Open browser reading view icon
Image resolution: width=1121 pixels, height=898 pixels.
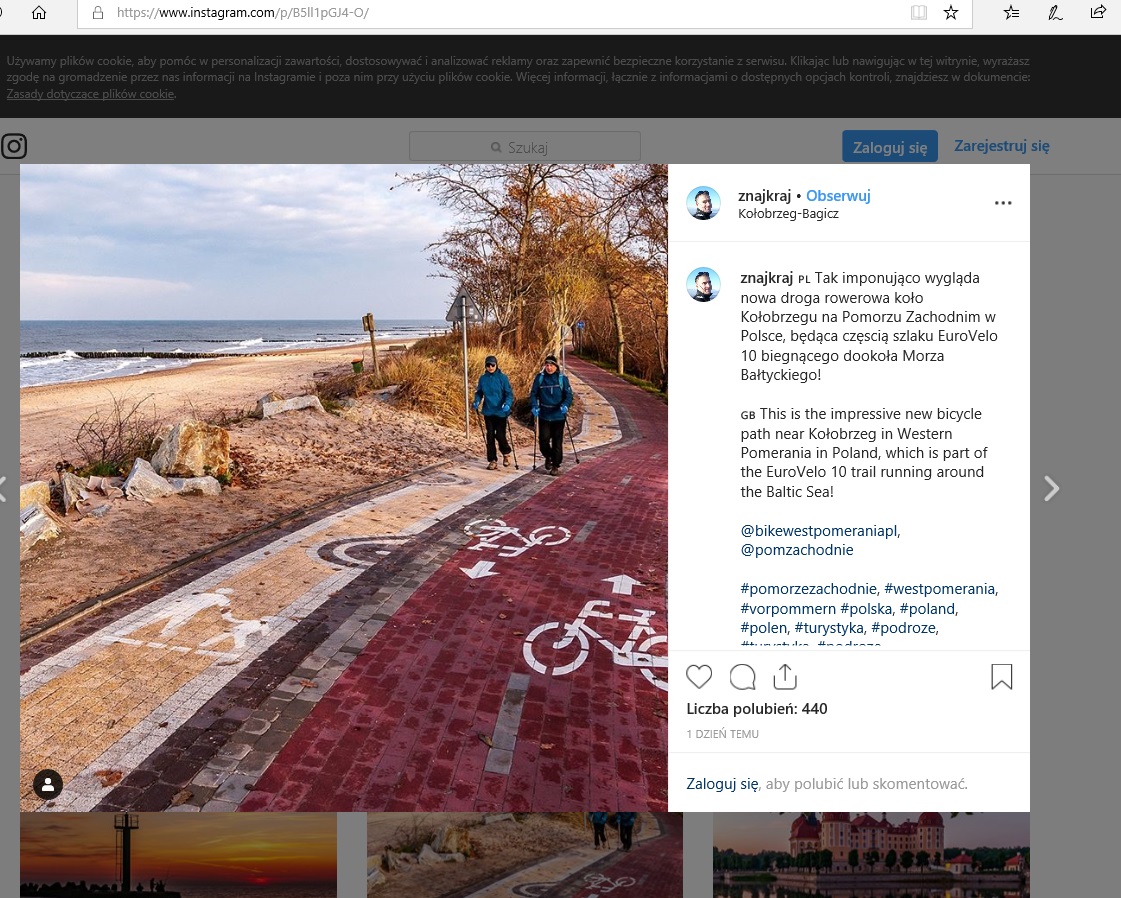pos(918,13)
